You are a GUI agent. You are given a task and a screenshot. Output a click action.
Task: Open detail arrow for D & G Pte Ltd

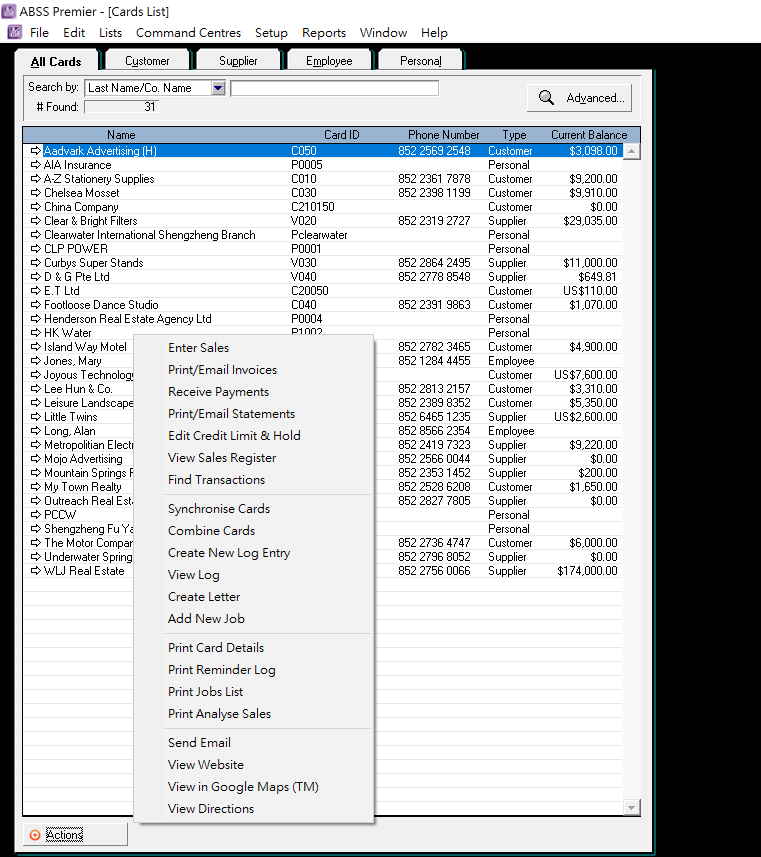pos(36,277)
